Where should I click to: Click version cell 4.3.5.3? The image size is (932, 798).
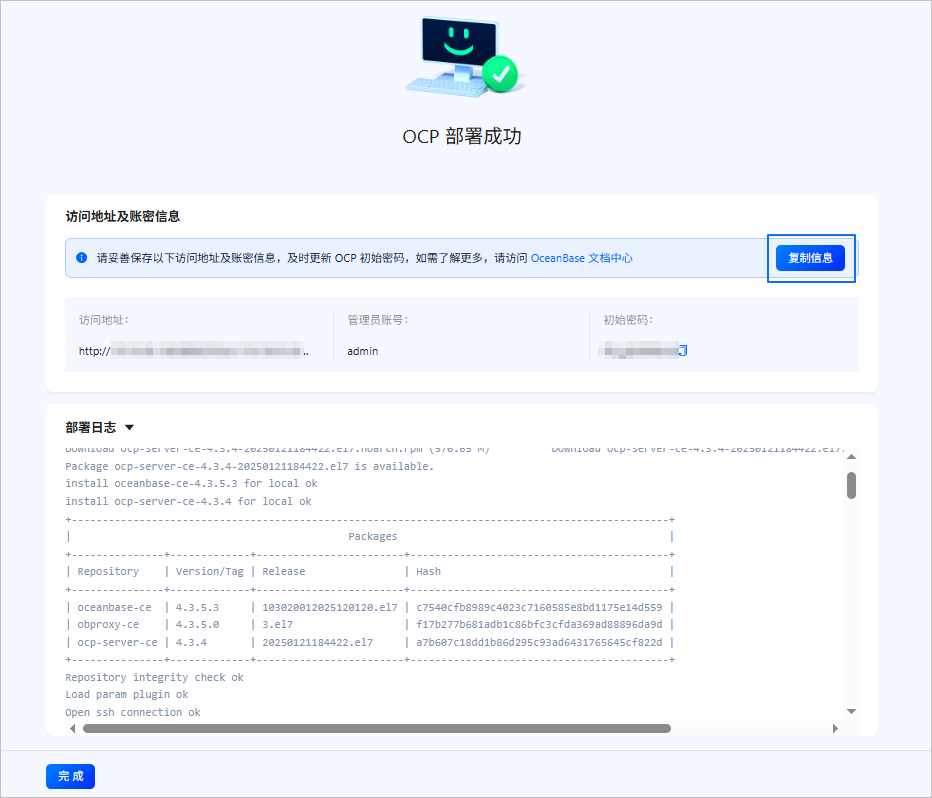197,607
